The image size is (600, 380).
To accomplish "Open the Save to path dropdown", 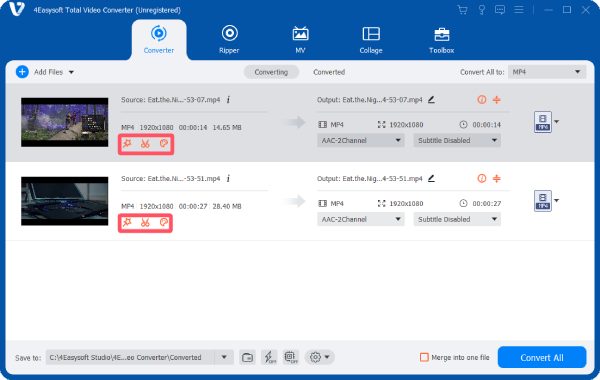I will (224, 357).
